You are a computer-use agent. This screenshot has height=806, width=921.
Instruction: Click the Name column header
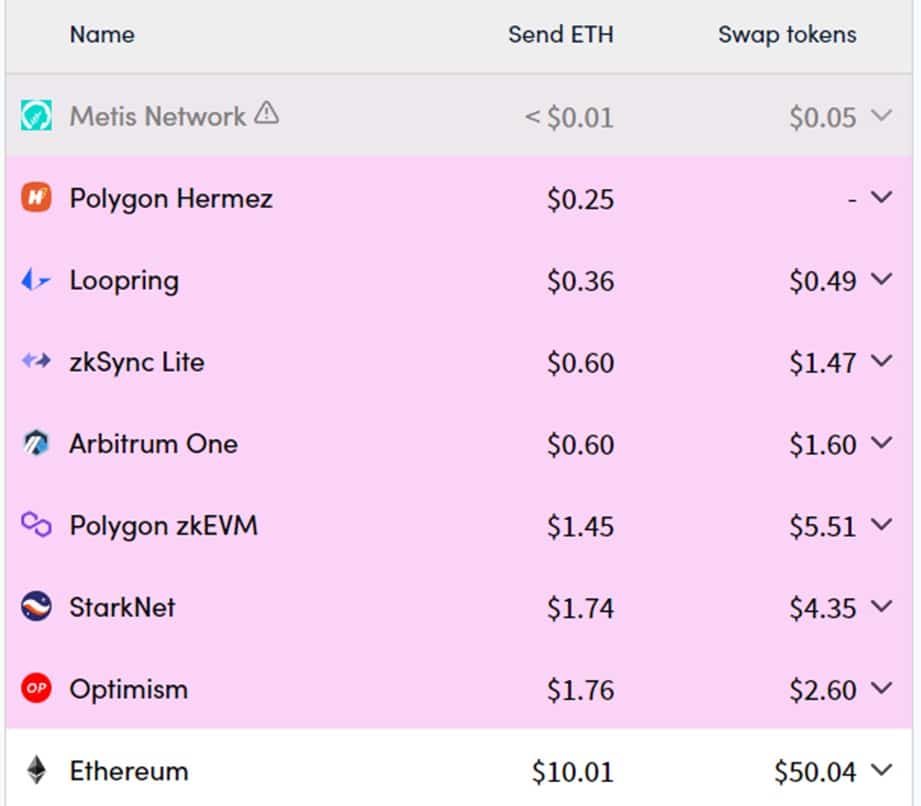click(x=102, y=35)
